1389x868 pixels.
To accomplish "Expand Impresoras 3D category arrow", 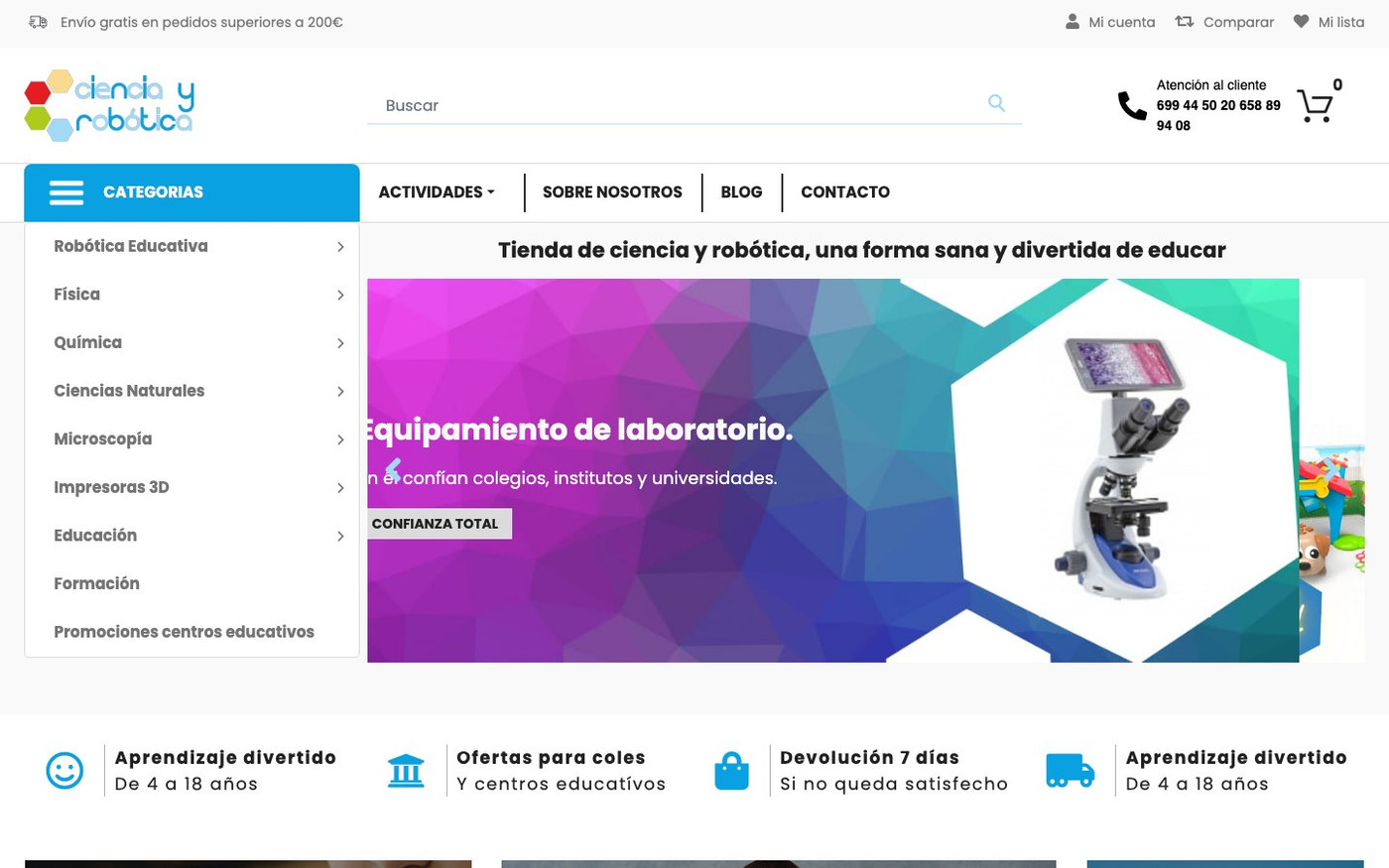I will (x=340, y=488).
